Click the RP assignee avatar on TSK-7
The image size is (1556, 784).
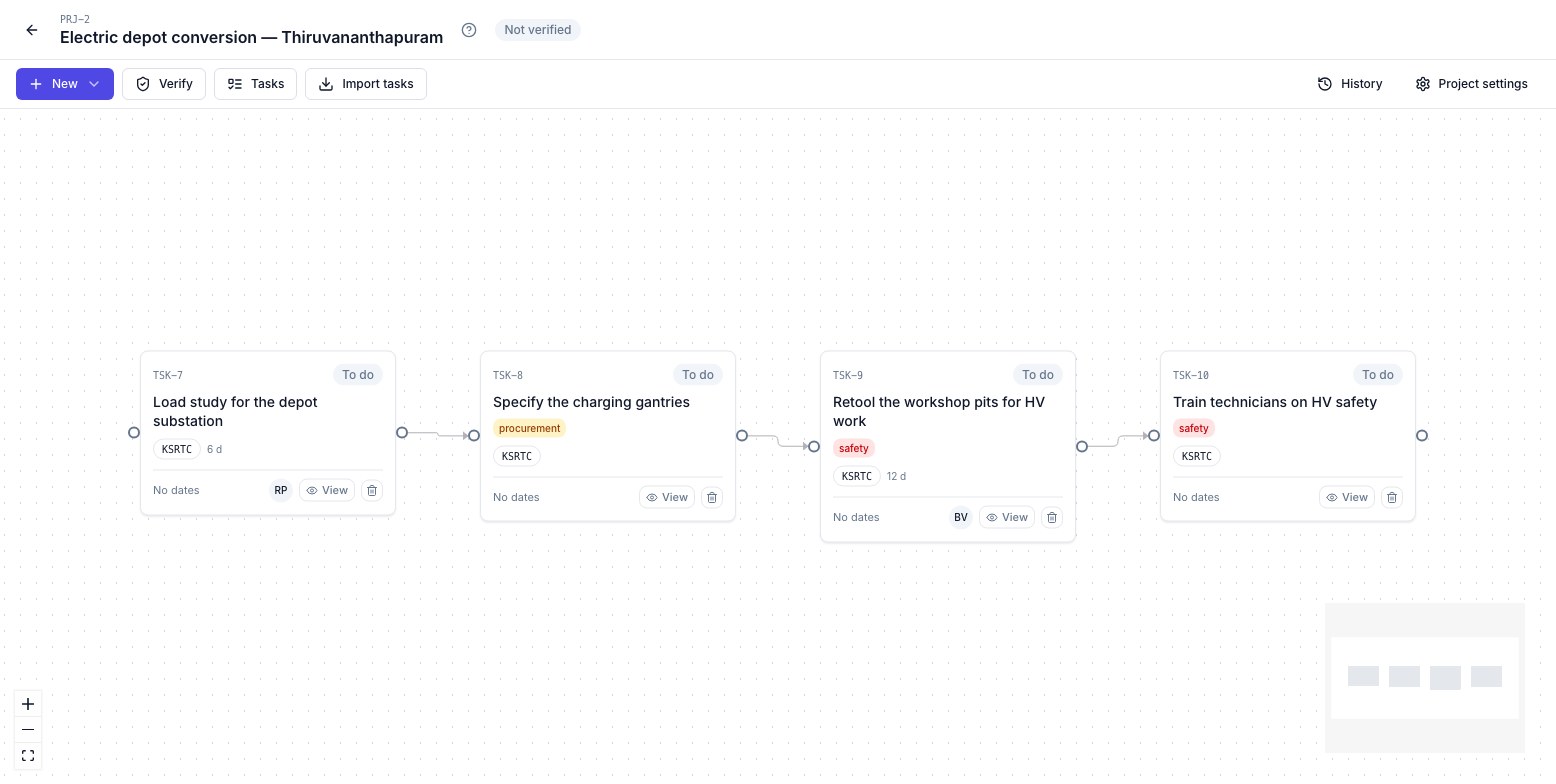[281, 490]
